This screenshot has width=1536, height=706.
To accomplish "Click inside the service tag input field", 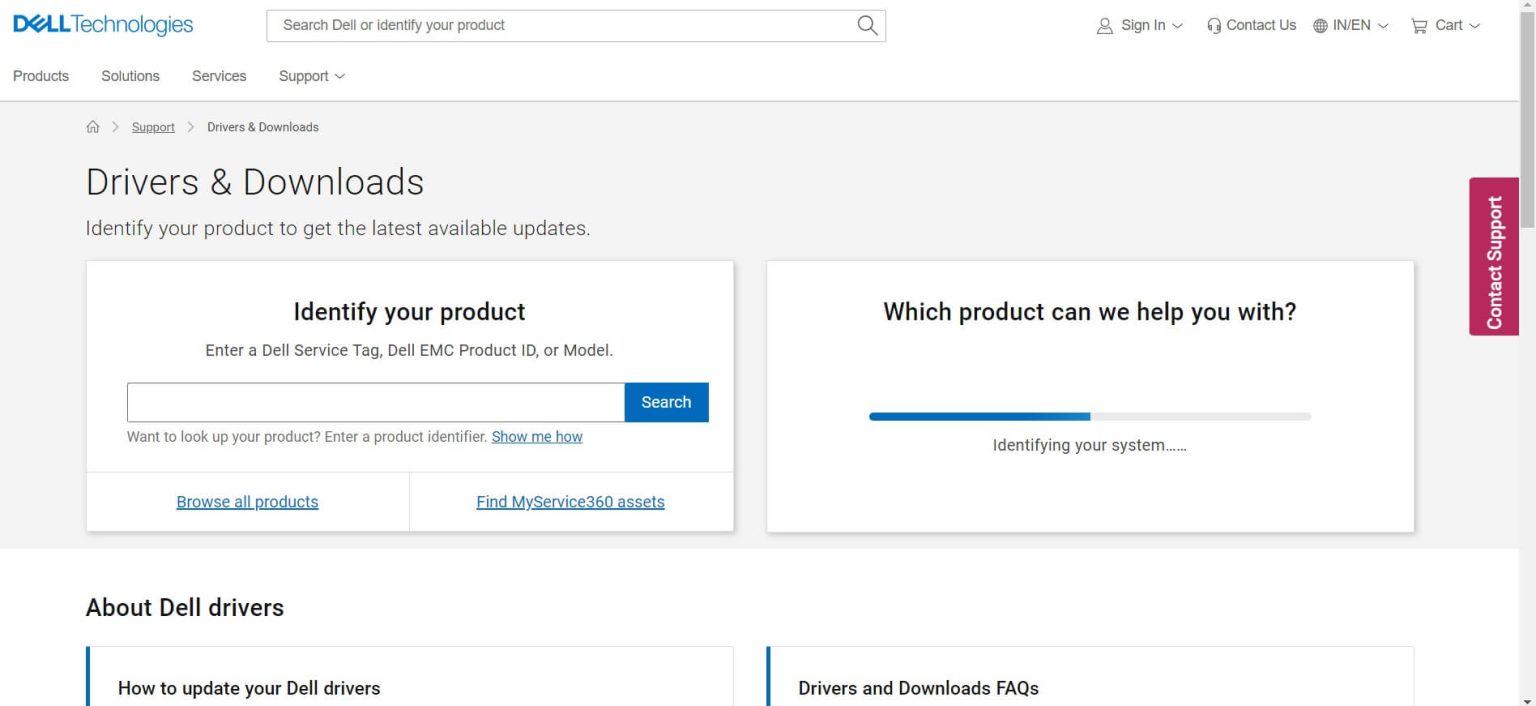I will click(375, 402).
